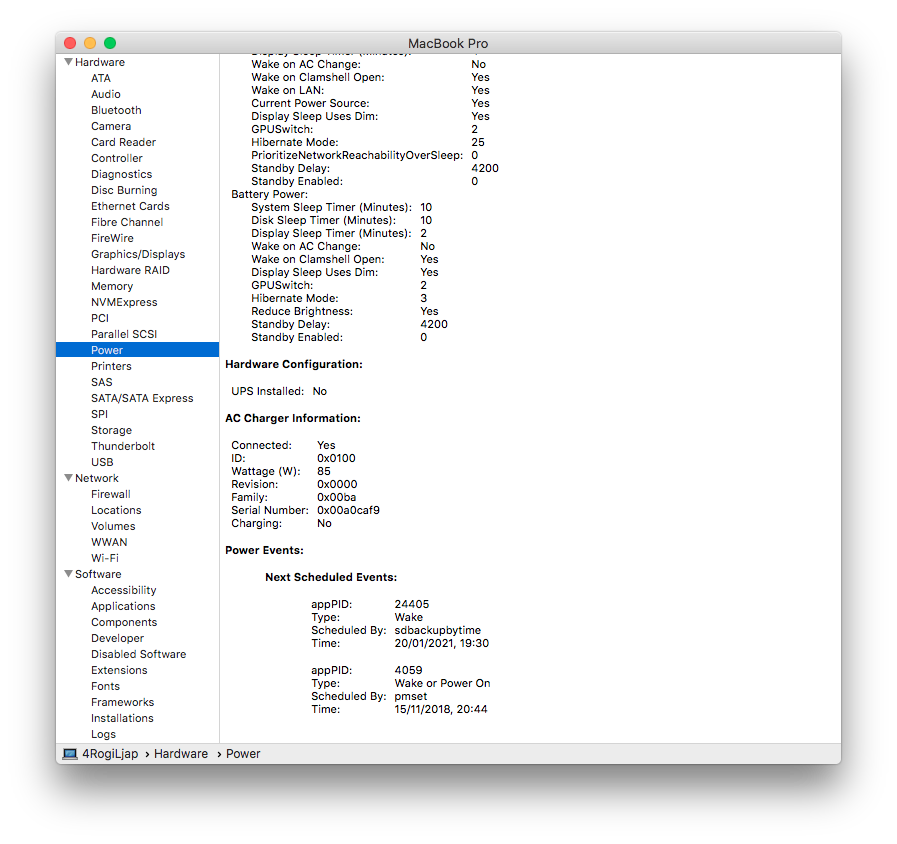The height and width of the screenshot is (844, 897).
Task: Click the serial number 0x00a0caf9
Action: [348, 510]
